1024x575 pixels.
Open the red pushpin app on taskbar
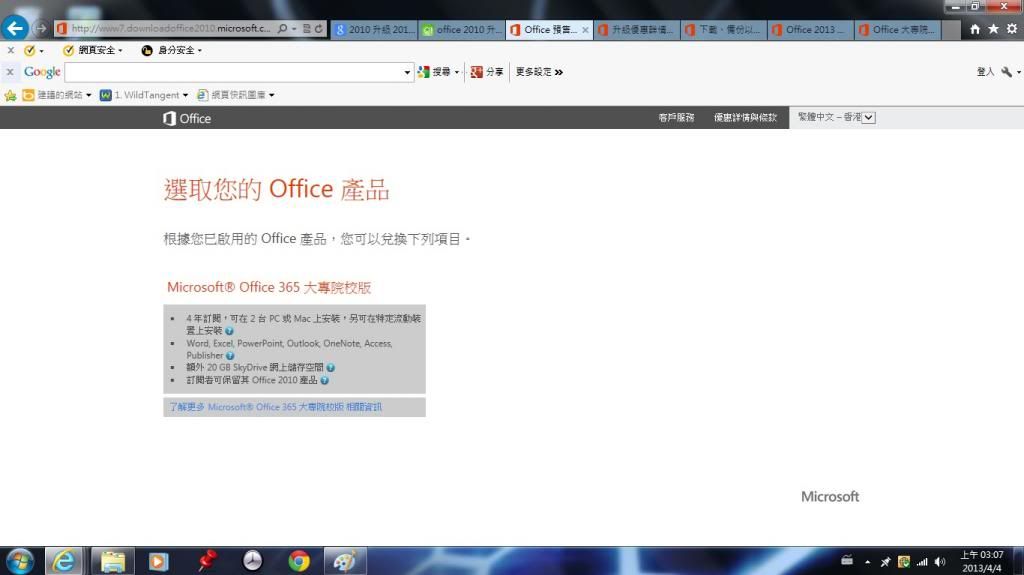[x=207, y=561]
